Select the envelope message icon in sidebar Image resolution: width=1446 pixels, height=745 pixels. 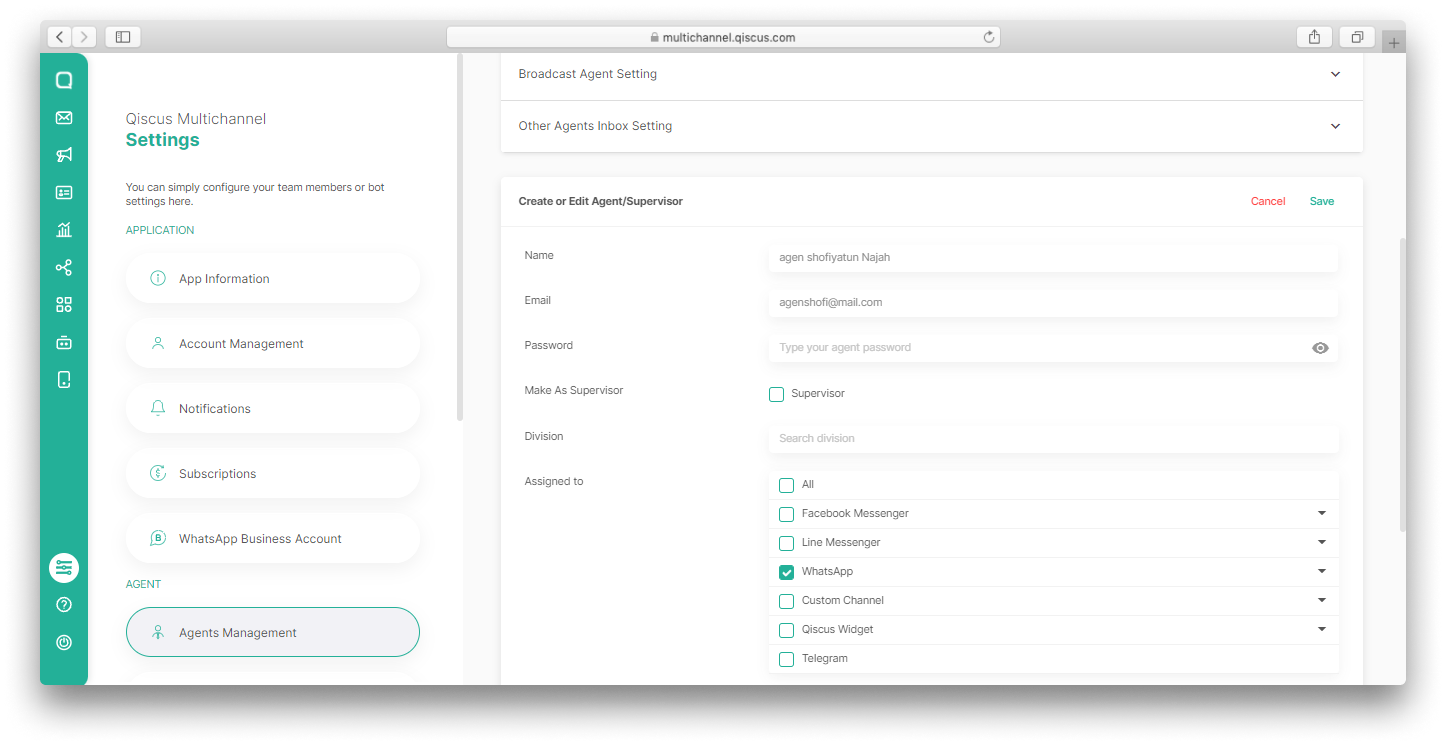(x=64, y=117)
